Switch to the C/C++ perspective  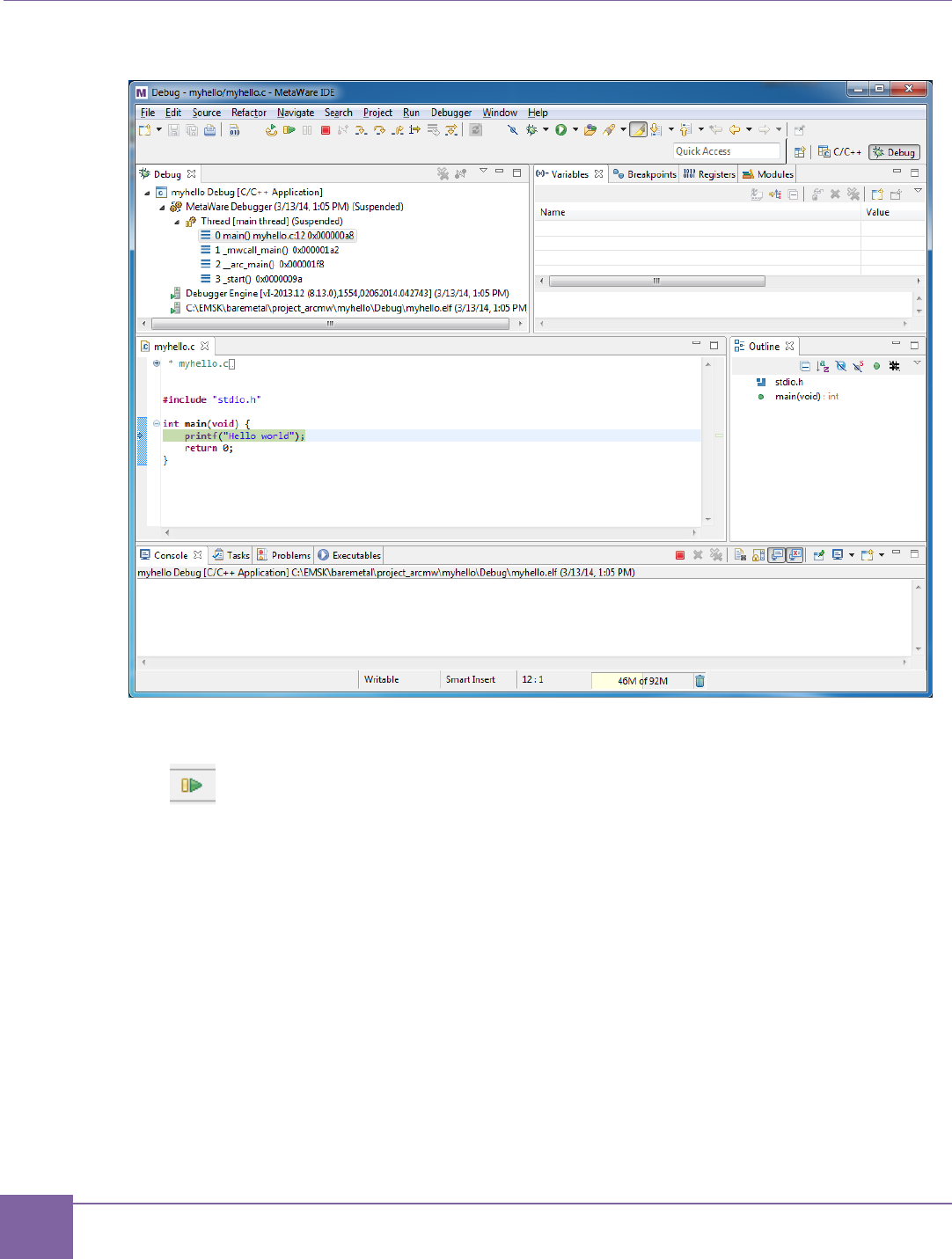coord(839,151)
